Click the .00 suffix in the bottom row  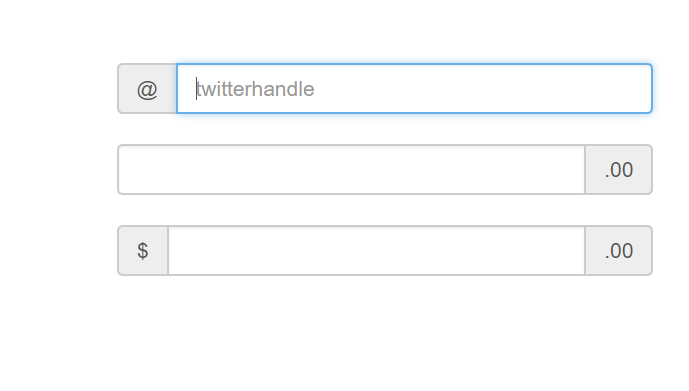pyautogui.click(x=619, y=251)
